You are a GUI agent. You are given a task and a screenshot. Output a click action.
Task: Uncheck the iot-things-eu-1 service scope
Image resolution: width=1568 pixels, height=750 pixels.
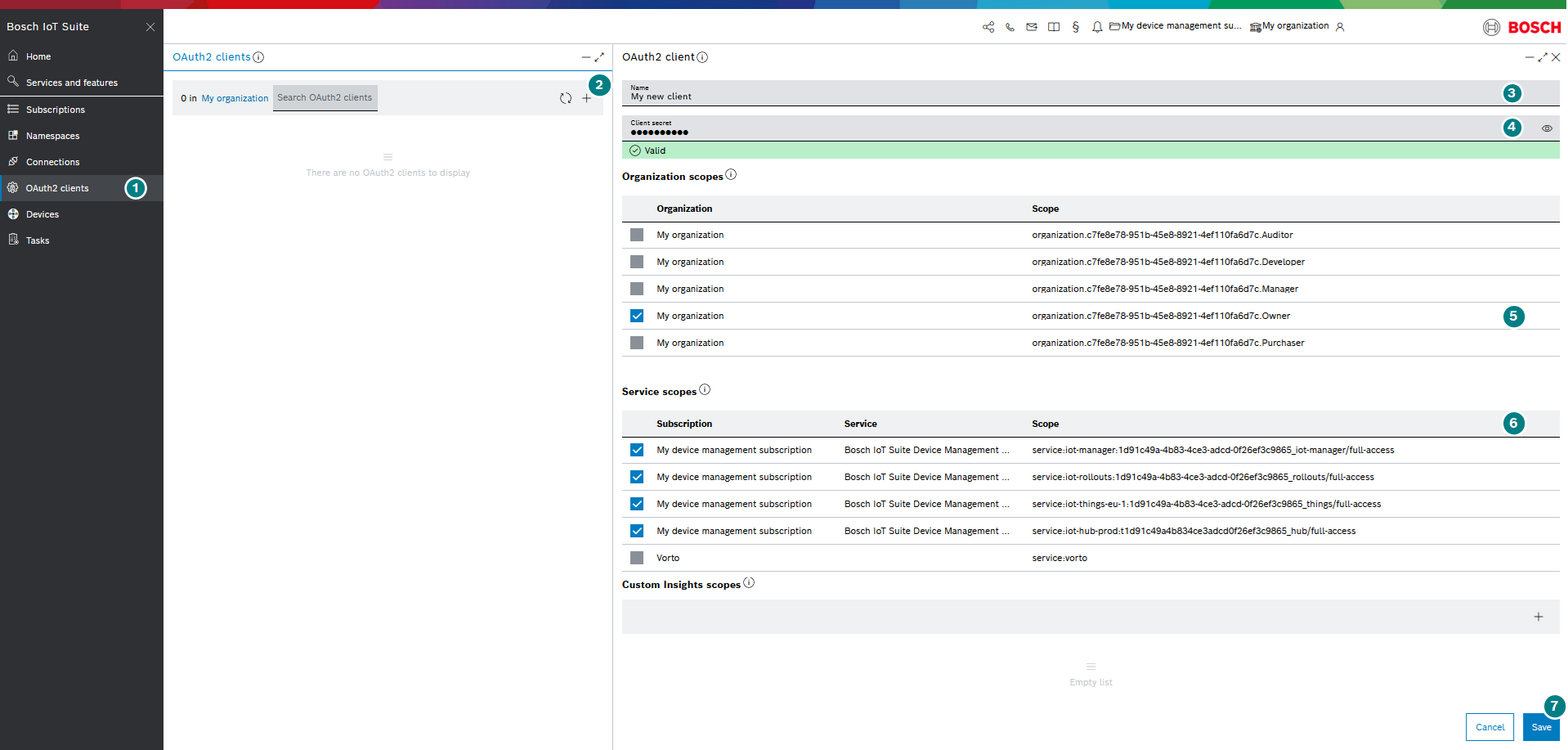click(637, 504)
